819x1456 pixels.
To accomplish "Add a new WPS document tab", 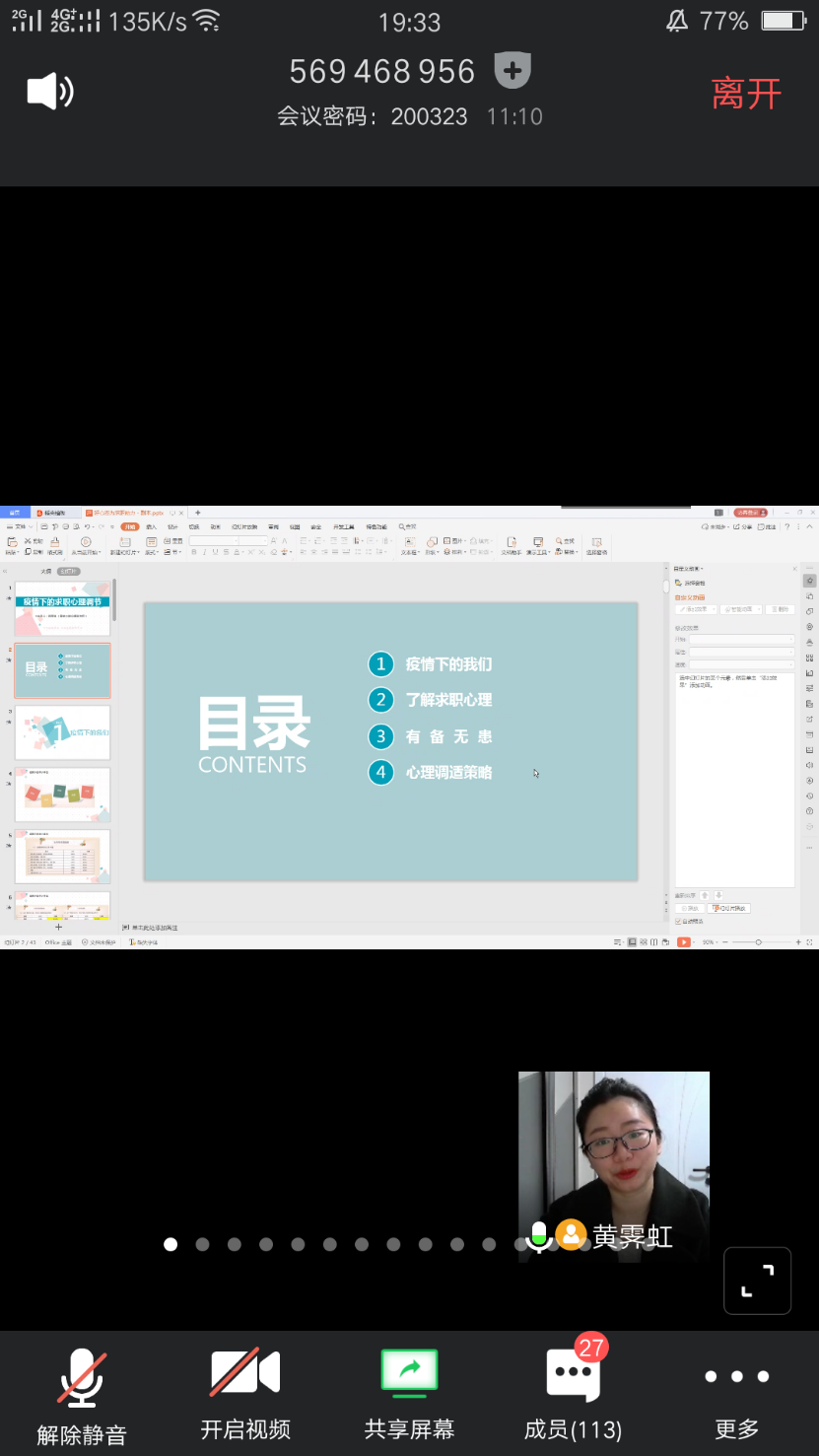I will pos(197,513).
